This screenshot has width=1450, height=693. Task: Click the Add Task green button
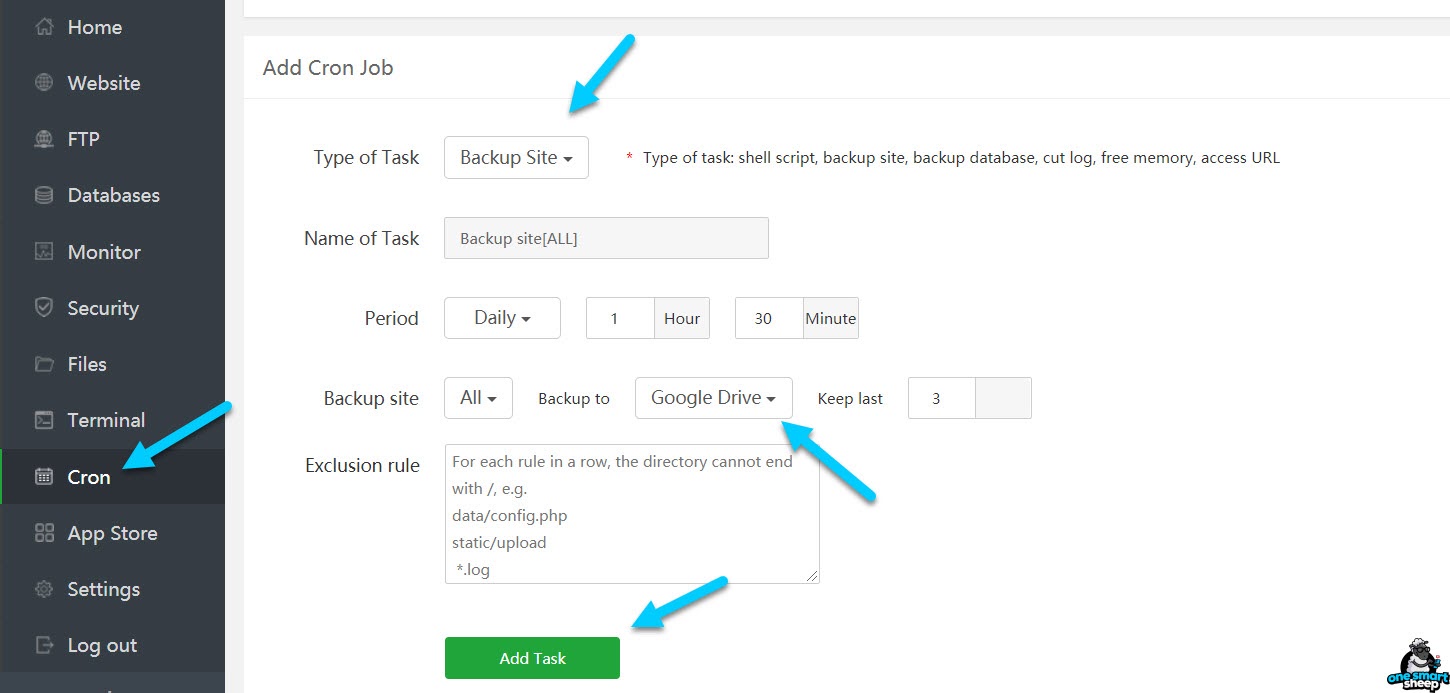point(532,658)
